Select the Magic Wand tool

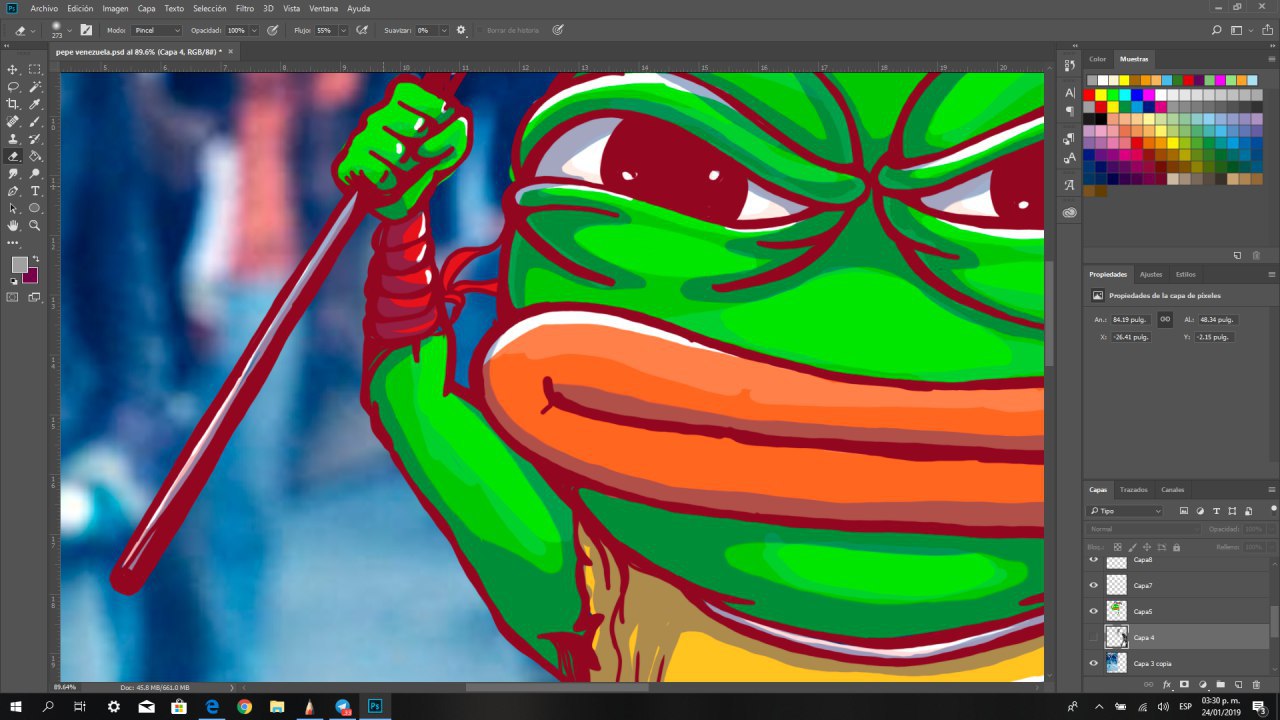pyautogui.click(x=35, y=87)
